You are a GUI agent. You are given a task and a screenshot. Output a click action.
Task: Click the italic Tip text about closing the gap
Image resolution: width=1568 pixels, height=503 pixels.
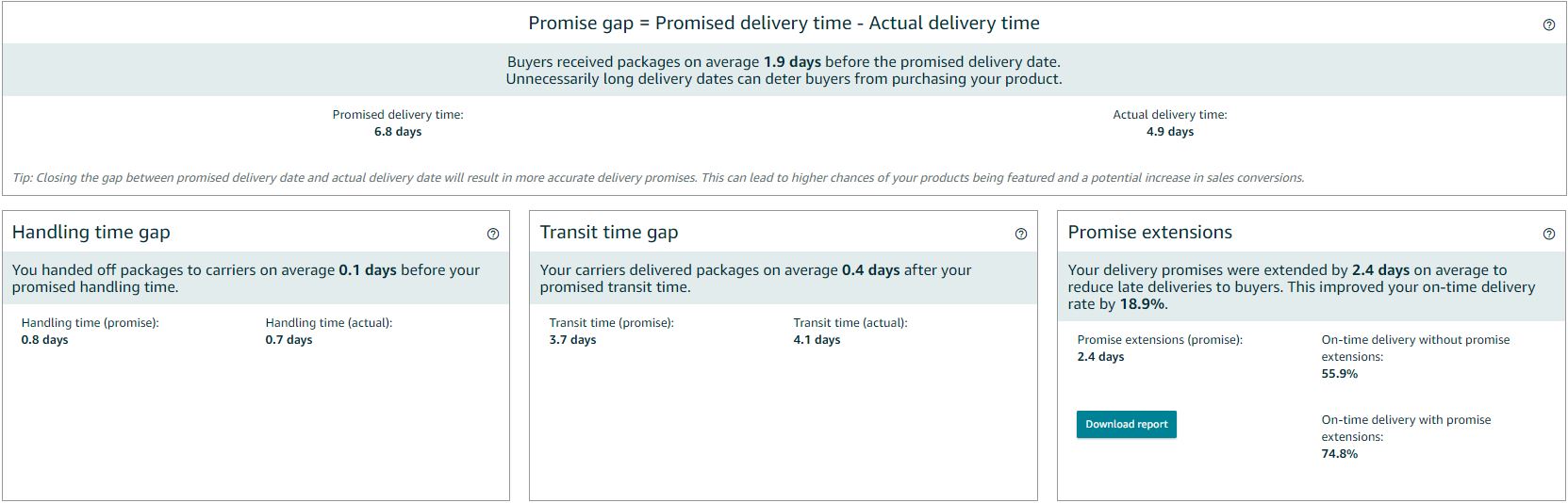coord(658,177)
